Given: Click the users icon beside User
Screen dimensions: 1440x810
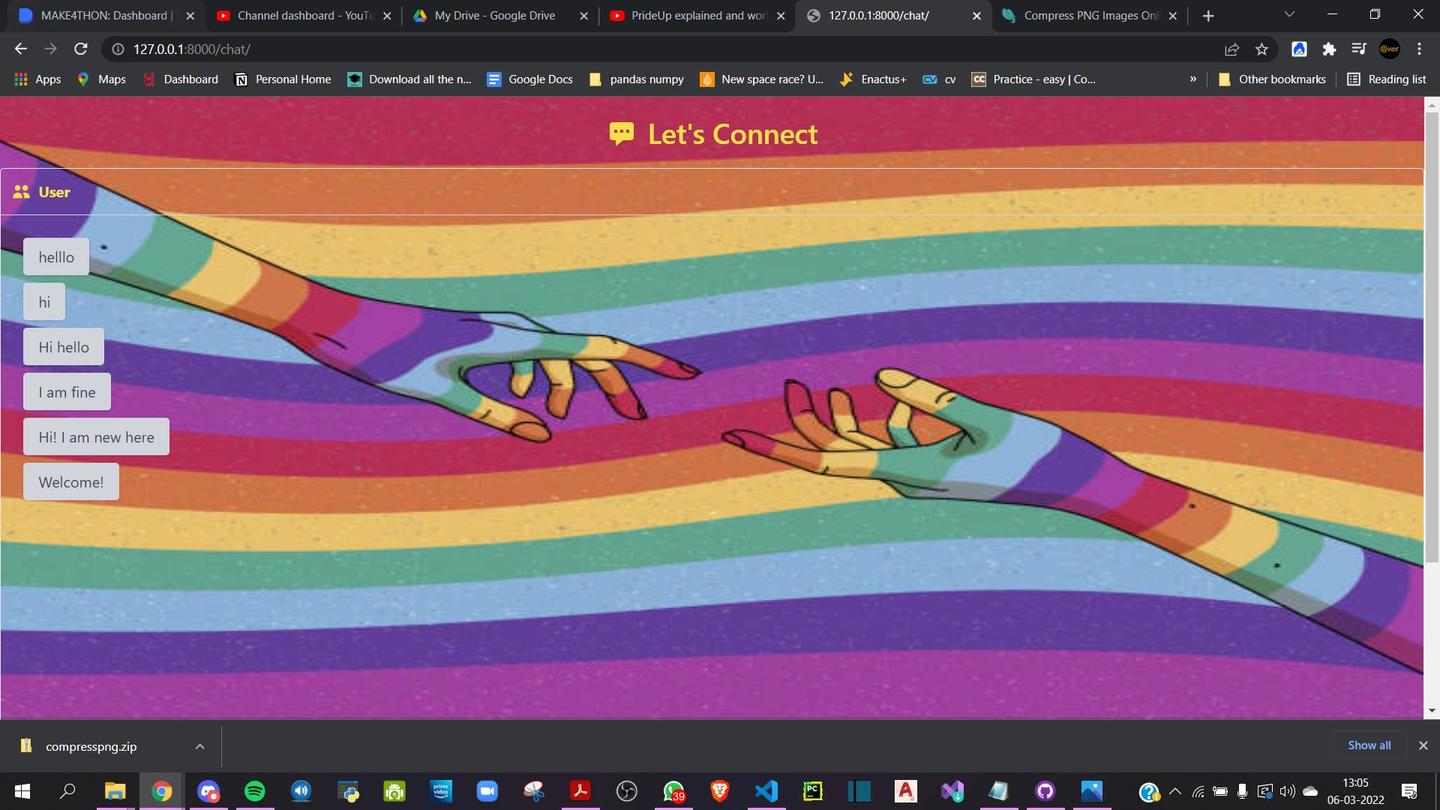Looking at the screenshot, I should click(x=21, y=192).
